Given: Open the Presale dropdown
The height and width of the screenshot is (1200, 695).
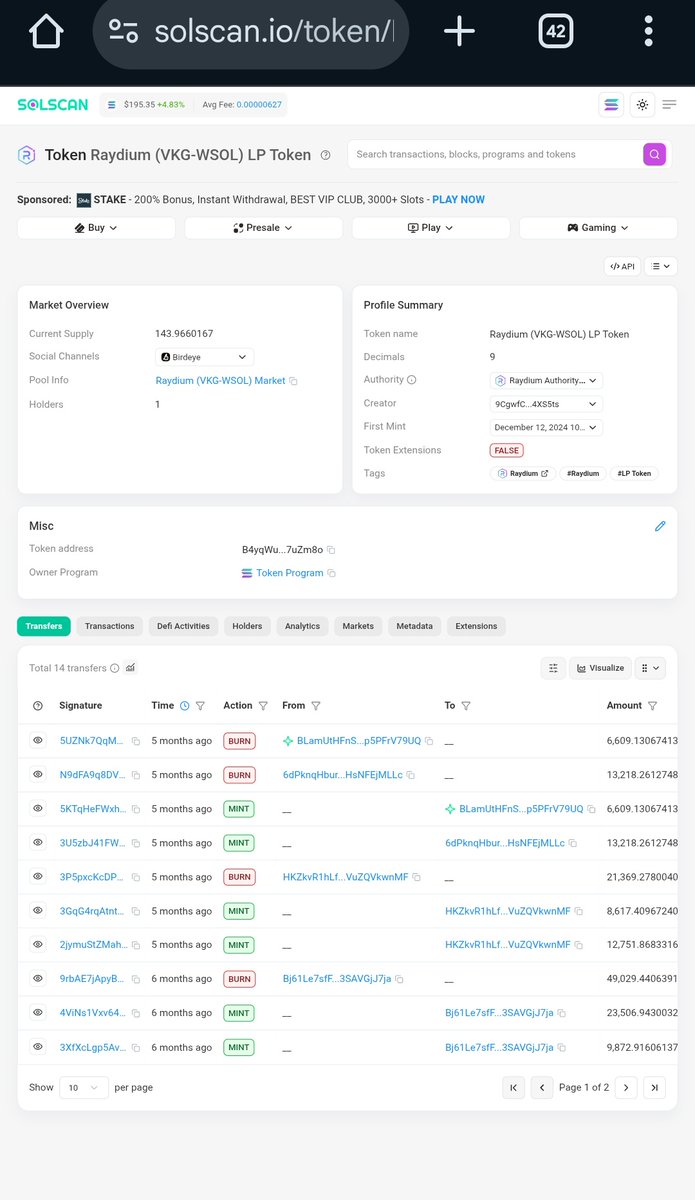Looking at the screenshot, I should point(263,228).
